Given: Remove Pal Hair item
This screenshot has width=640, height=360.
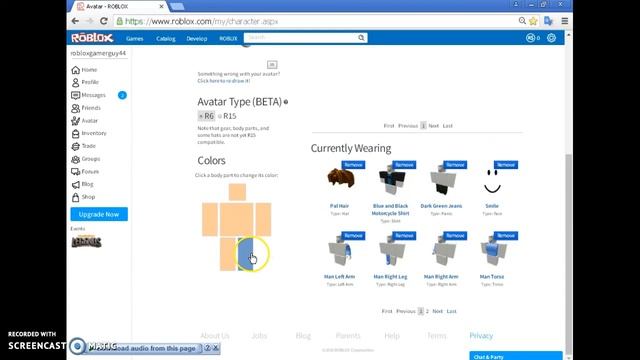Looking at the screenshot, I should point(353,165).
